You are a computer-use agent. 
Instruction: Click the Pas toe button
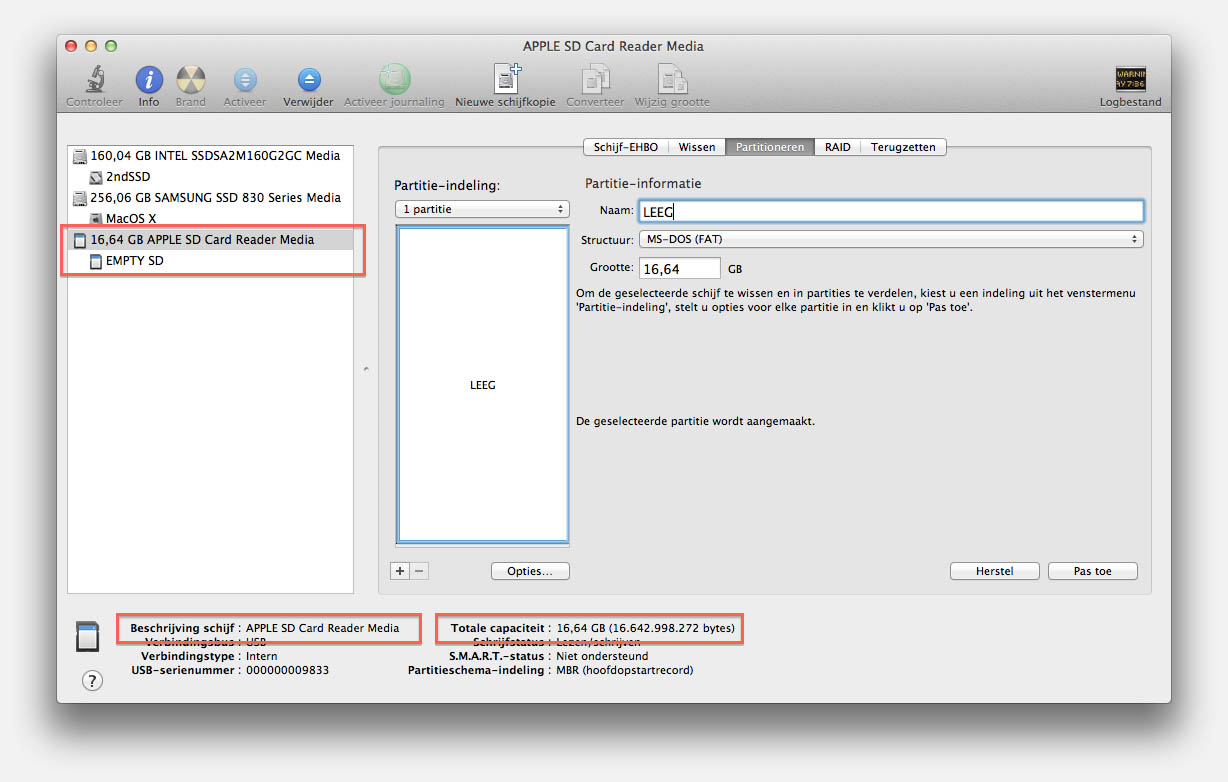[x=1092, y=571]
